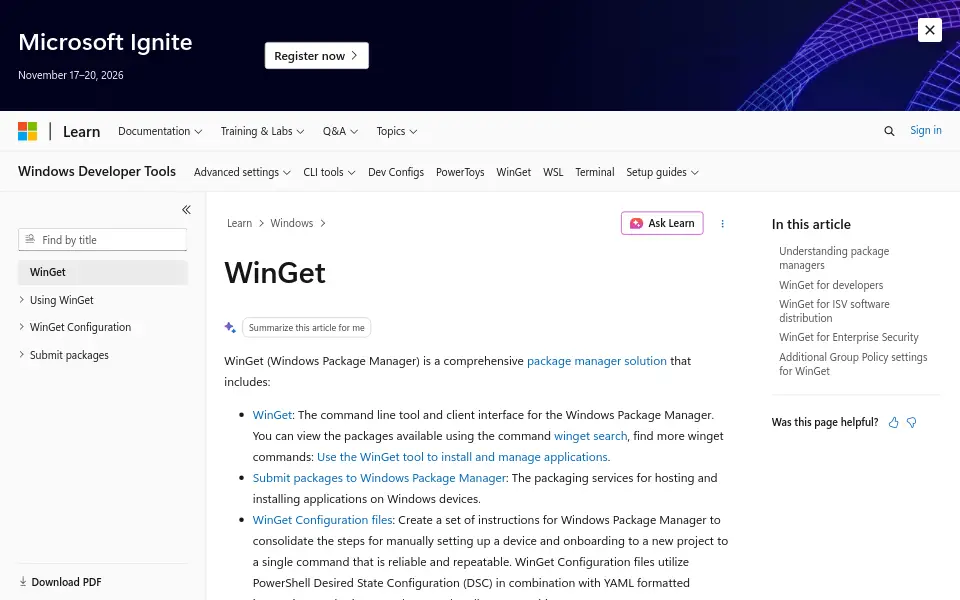Expand the Advanced settings dropdown

242,172
